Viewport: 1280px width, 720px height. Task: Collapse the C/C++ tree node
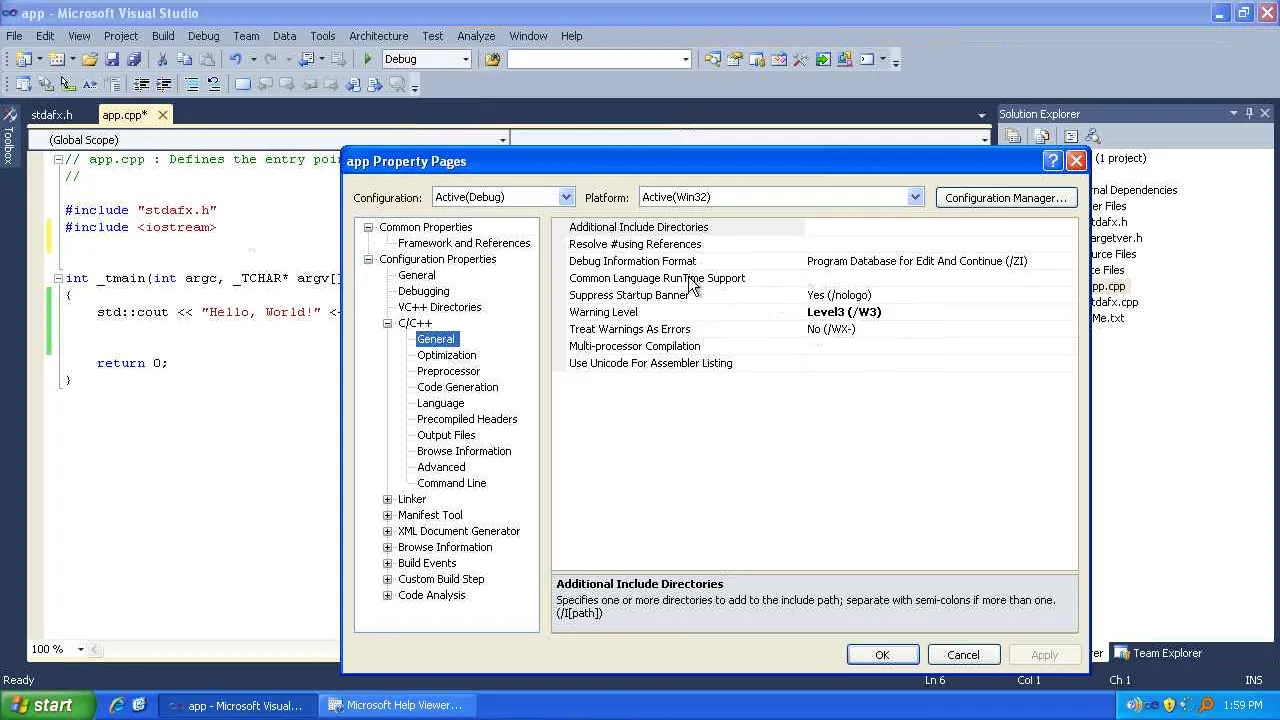pos(388,323)
